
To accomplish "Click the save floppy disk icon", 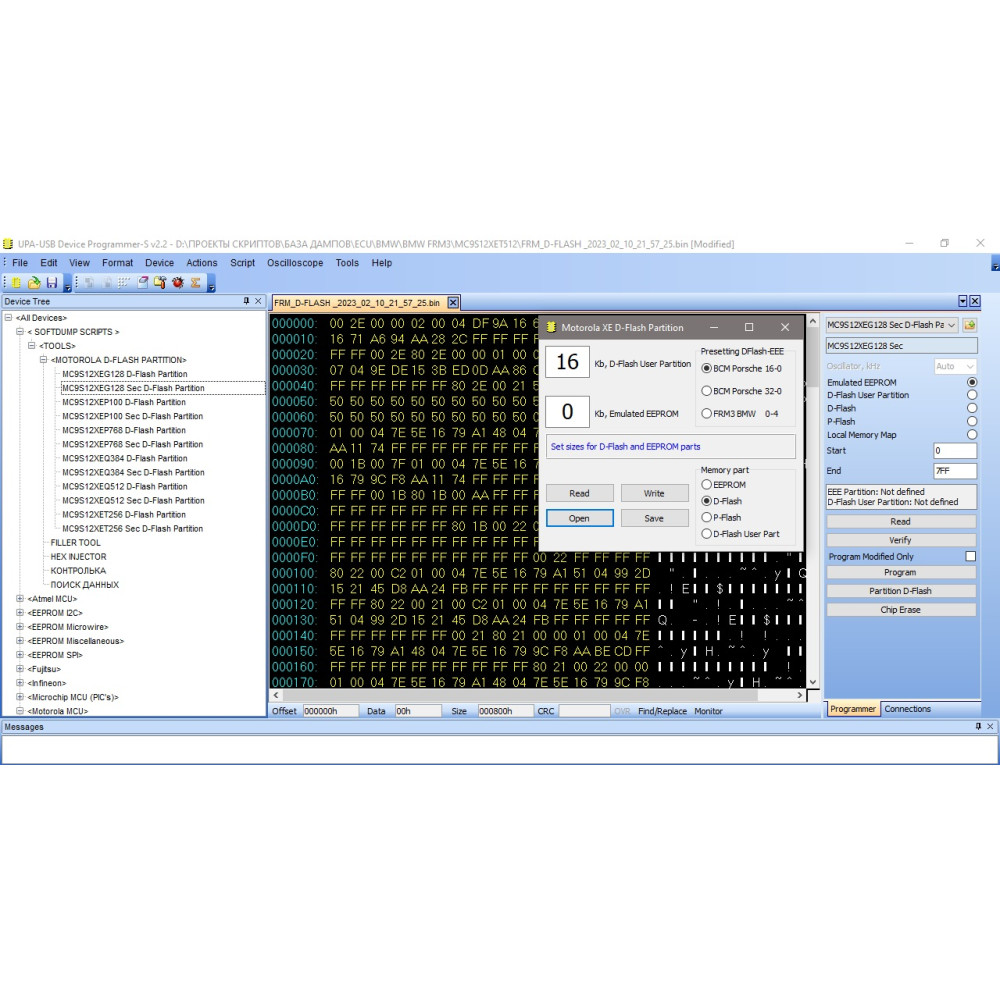I will pyautogui.click(x=52, y=283).
